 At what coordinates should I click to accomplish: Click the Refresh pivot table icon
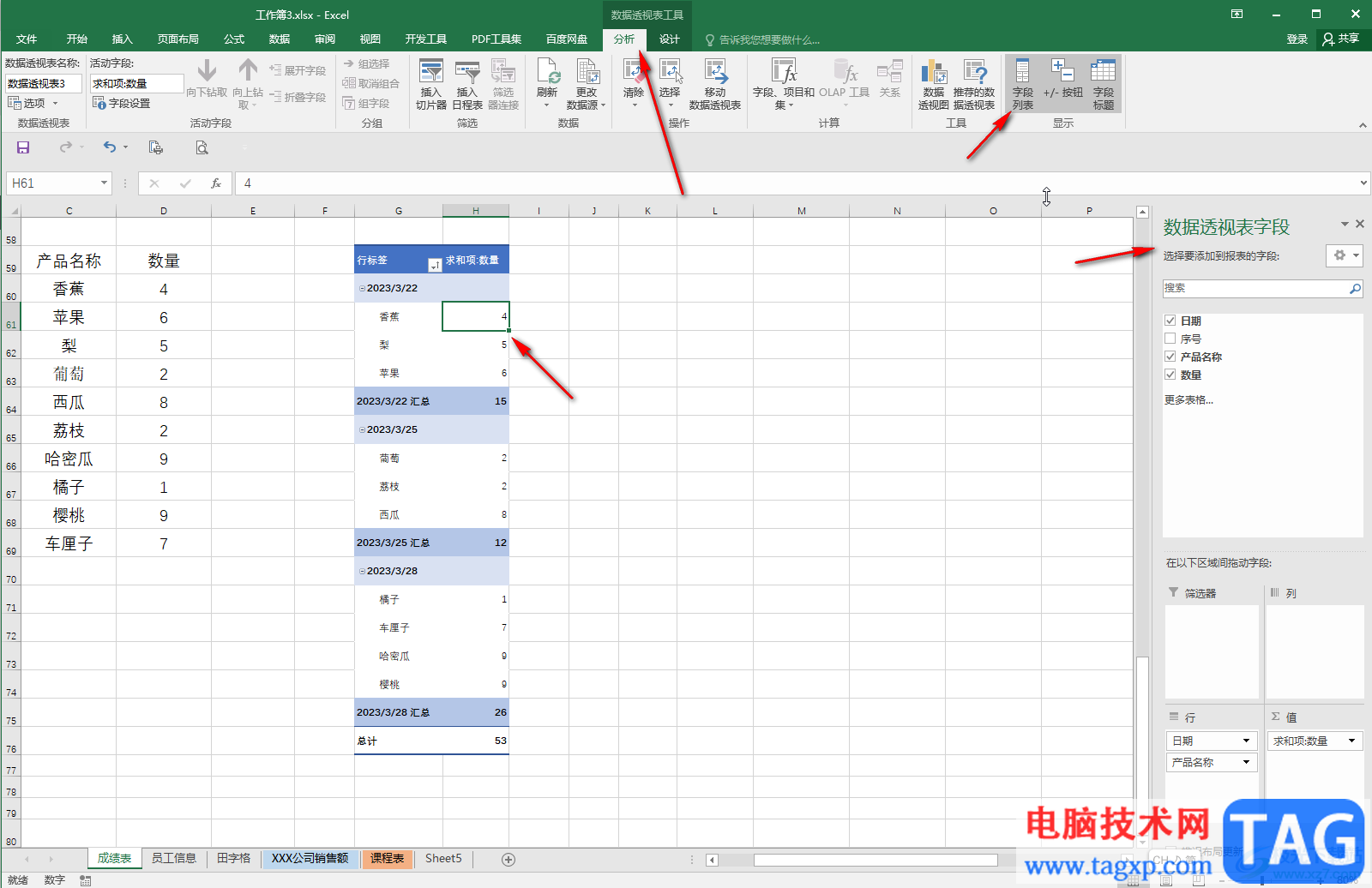[547, 84]
